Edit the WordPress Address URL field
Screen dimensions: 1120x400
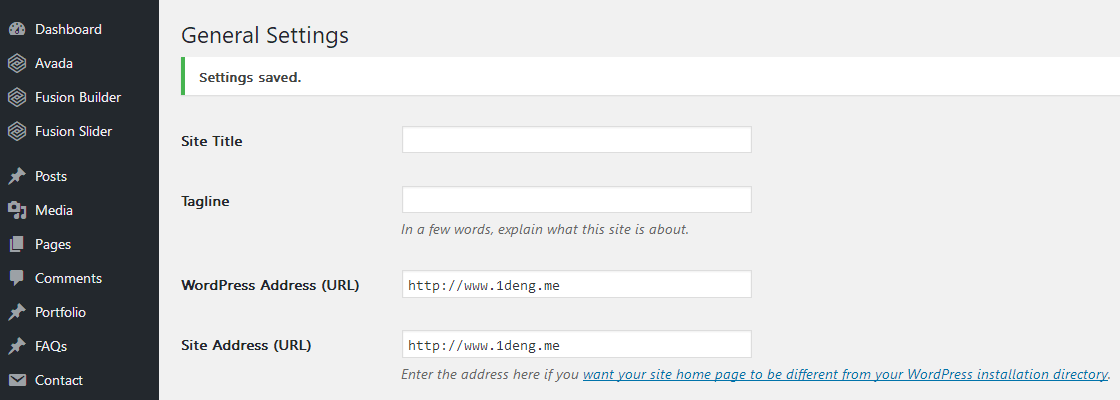point(576,285)
